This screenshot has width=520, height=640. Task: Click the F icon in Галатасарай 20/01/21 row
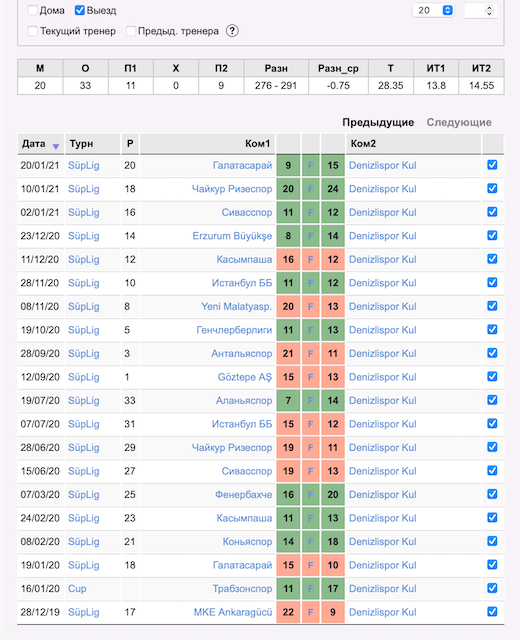(x=311, y=165)
